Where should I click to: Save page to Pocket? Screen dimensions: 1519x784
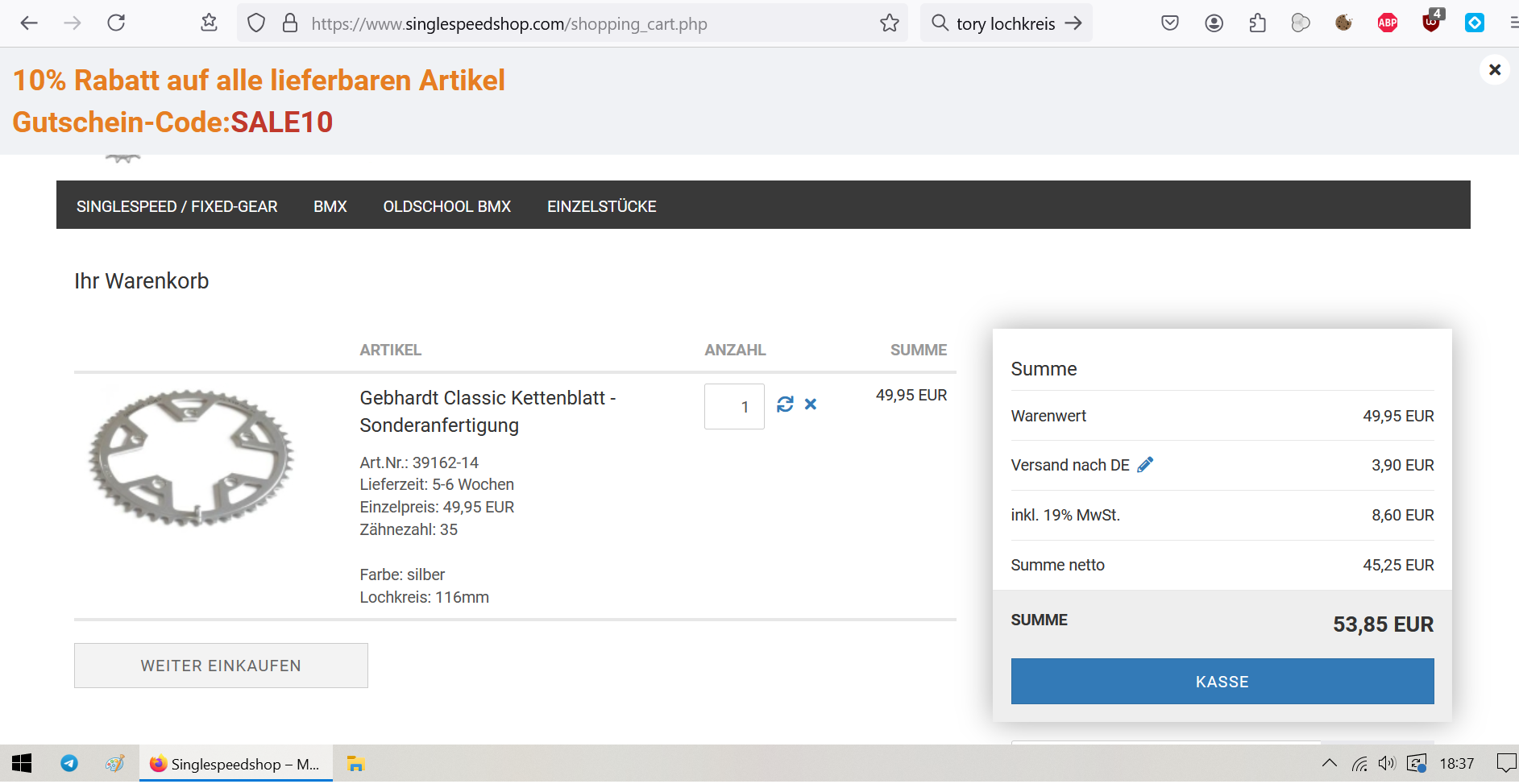(1170, 23)
